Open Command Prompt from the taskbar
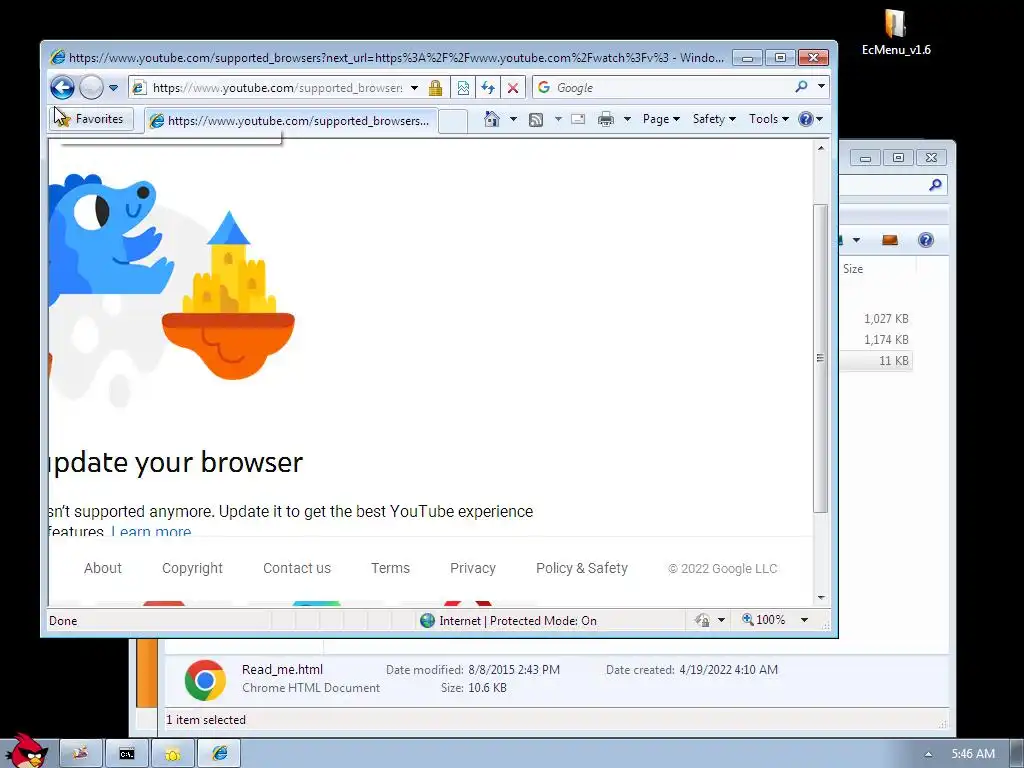Viewport: 1024px width, 768px height. click(x=127, y=754)
